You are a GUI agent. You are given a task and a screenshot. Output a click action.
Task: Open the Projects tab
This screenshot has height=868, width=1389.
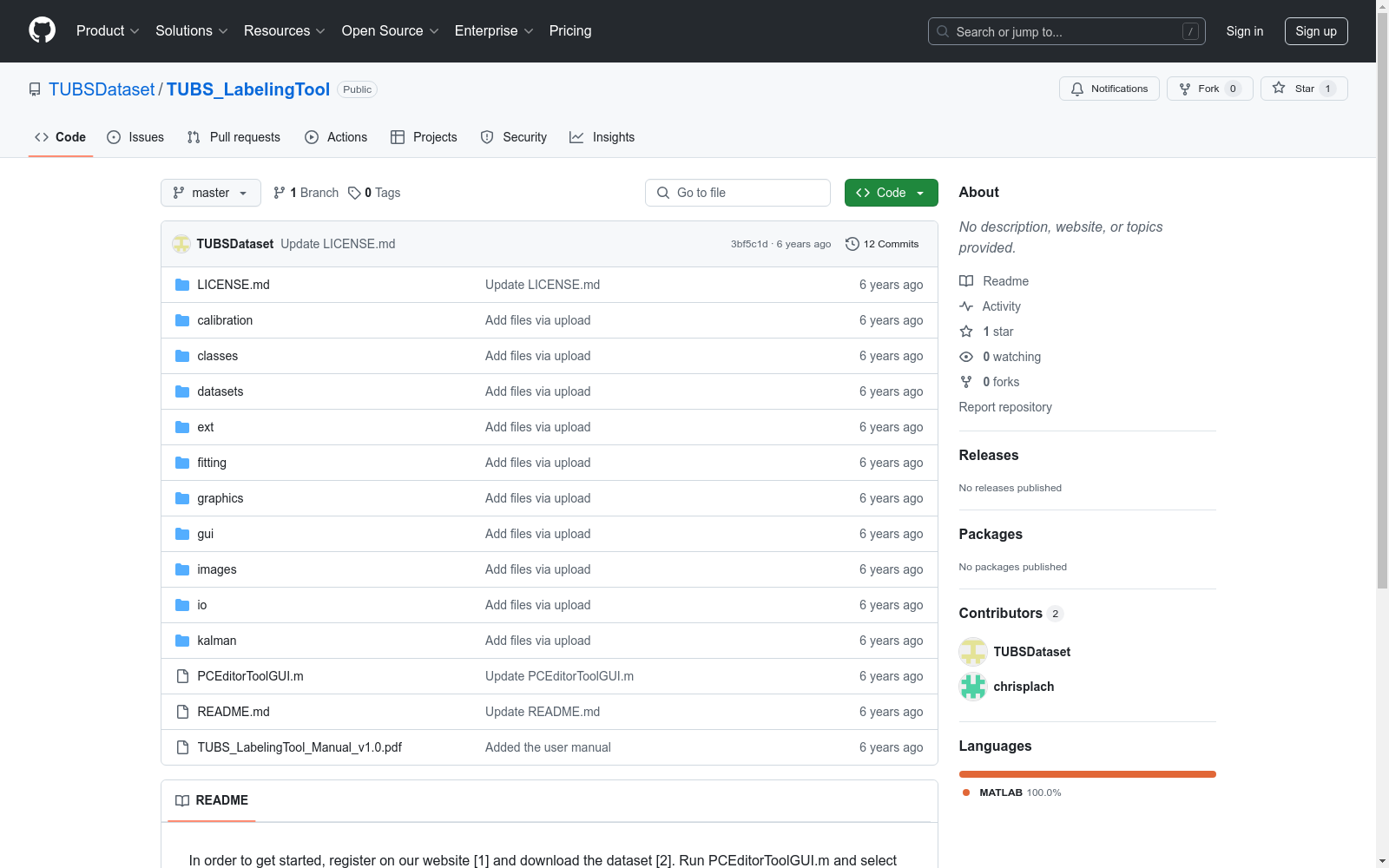pos(424,137)
